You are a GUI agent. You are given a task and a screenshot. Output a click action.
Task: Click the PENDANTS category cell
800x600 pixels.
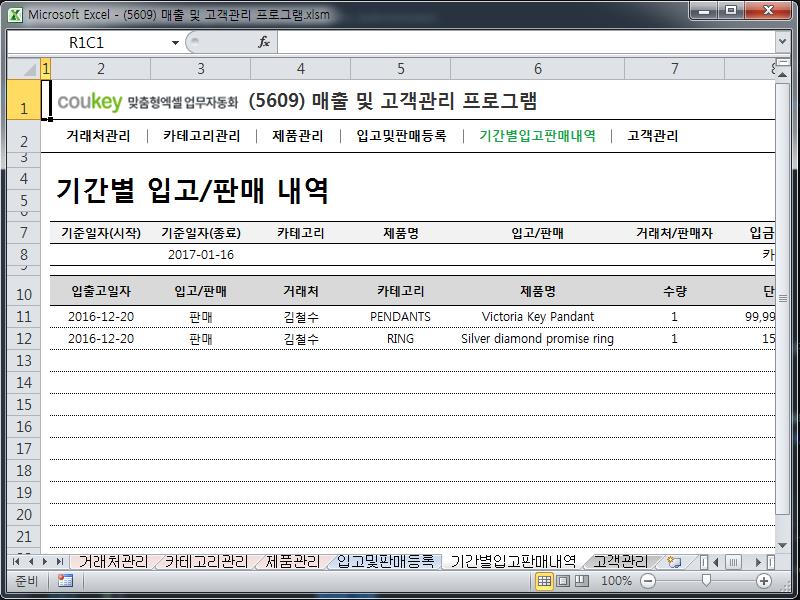point(401,316)
